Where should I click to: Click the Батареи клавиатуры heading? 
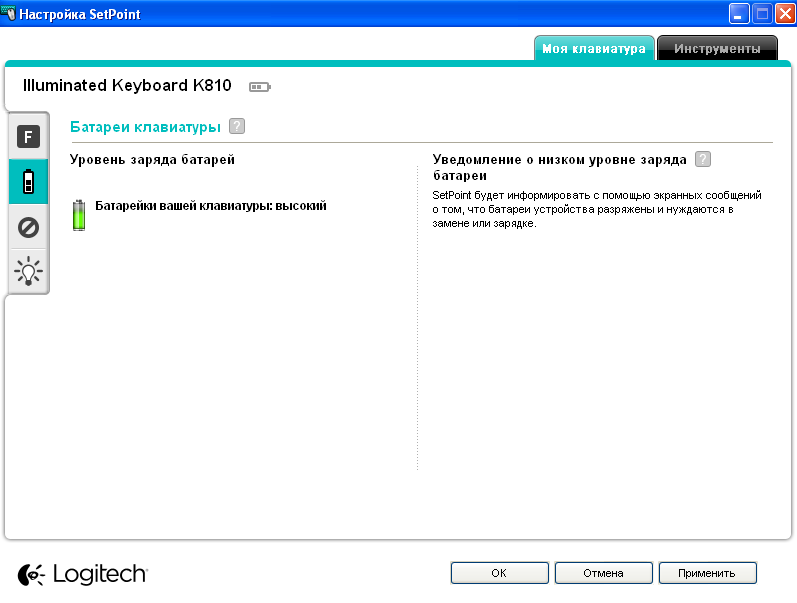[x=145, y=127]
